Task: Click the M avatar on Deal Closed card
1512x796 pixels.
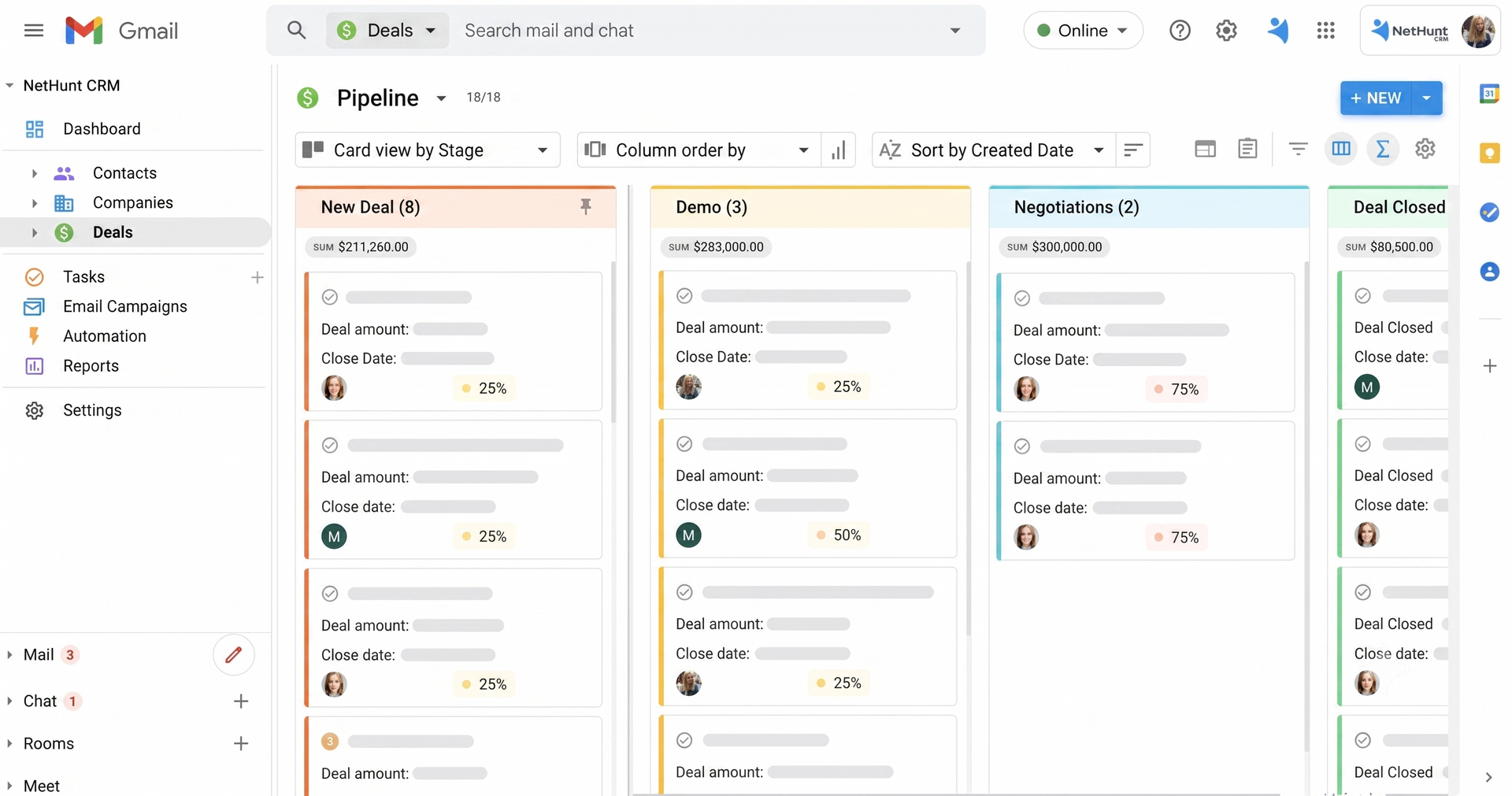Action: [1366, 387]
